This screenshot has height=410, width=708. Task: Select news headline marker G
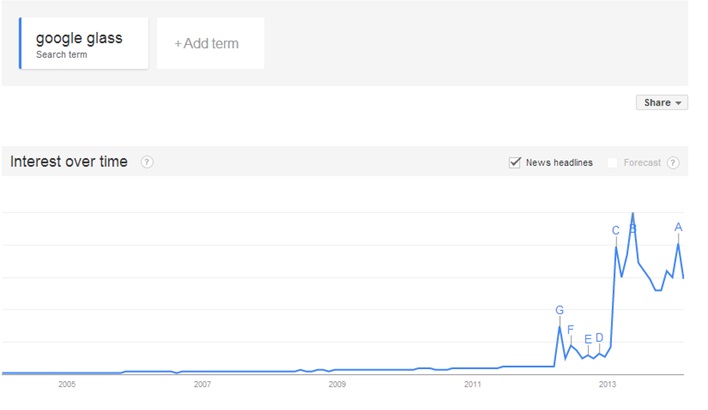click(x=559, y=310)
